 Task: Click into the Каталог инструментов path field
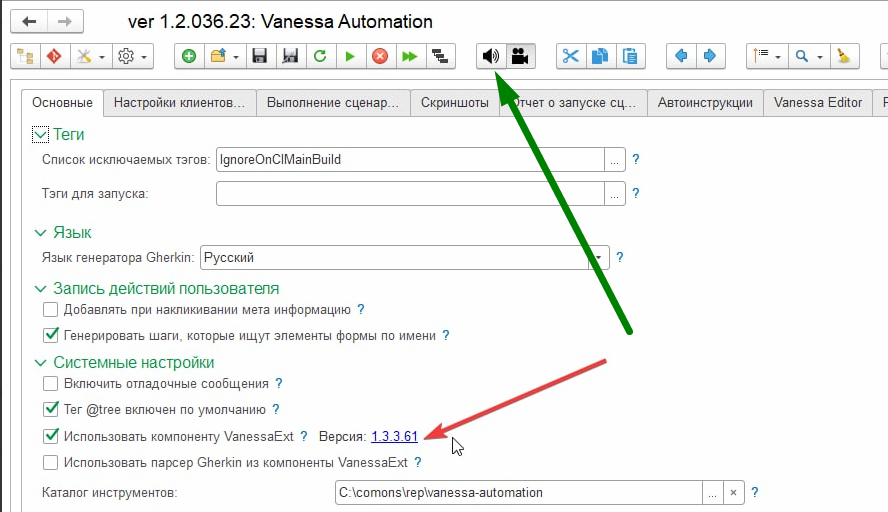click(x=519, y=493)
